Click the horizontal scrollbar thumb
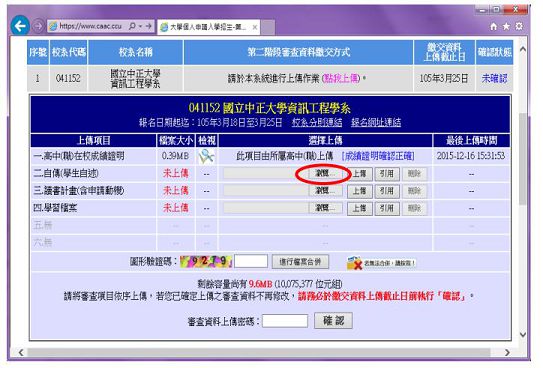This screenshot has height=368, width=543. pos(259,352)
